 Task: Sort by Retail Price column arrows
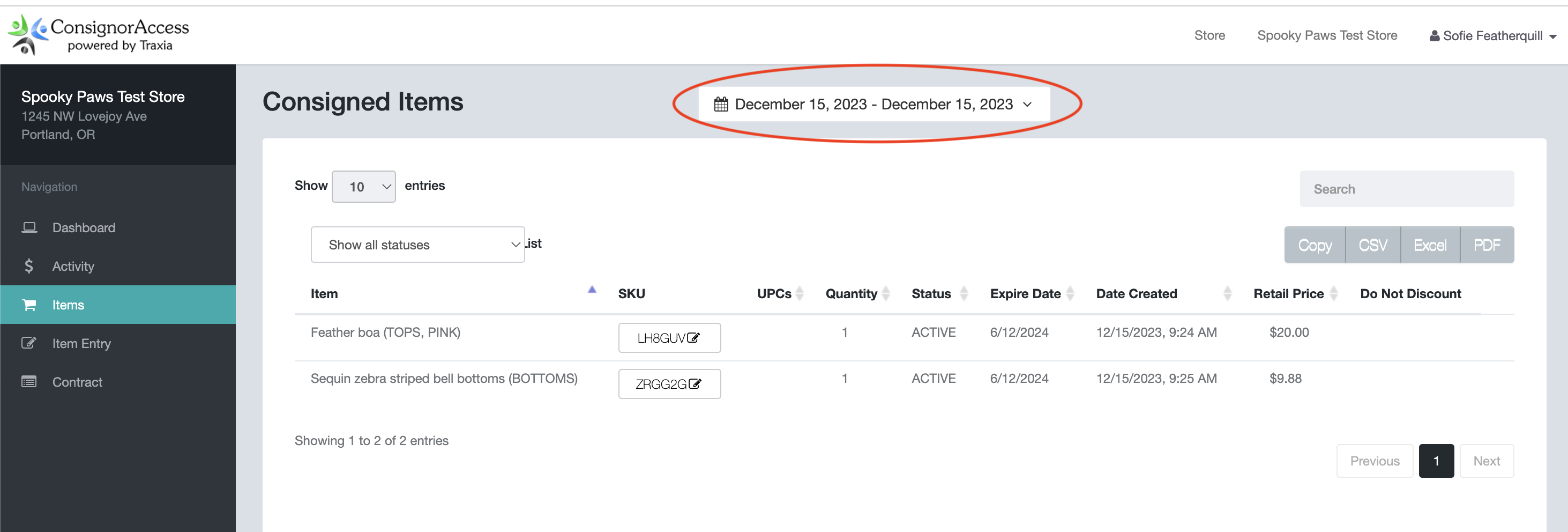(1334, 294)
